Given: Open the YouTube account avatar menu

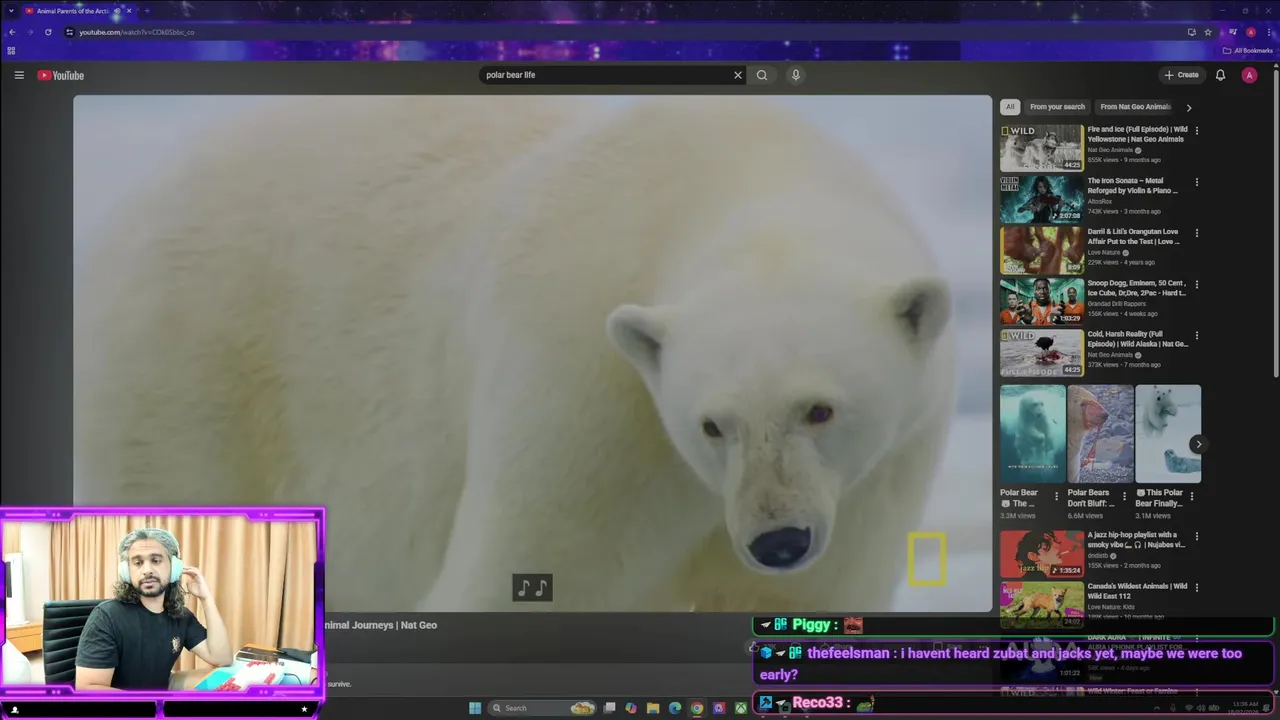Looking at the screenshot, I should [1249, 75].
